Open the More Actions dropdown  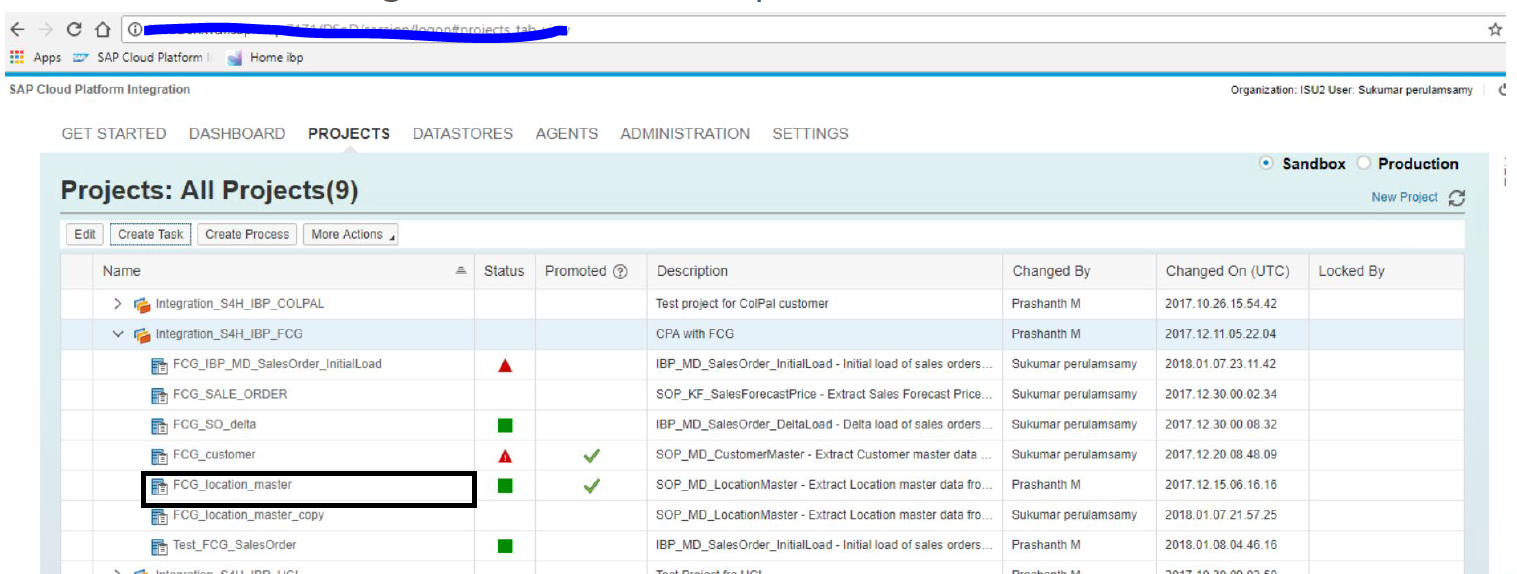click(x=350, y=234)
